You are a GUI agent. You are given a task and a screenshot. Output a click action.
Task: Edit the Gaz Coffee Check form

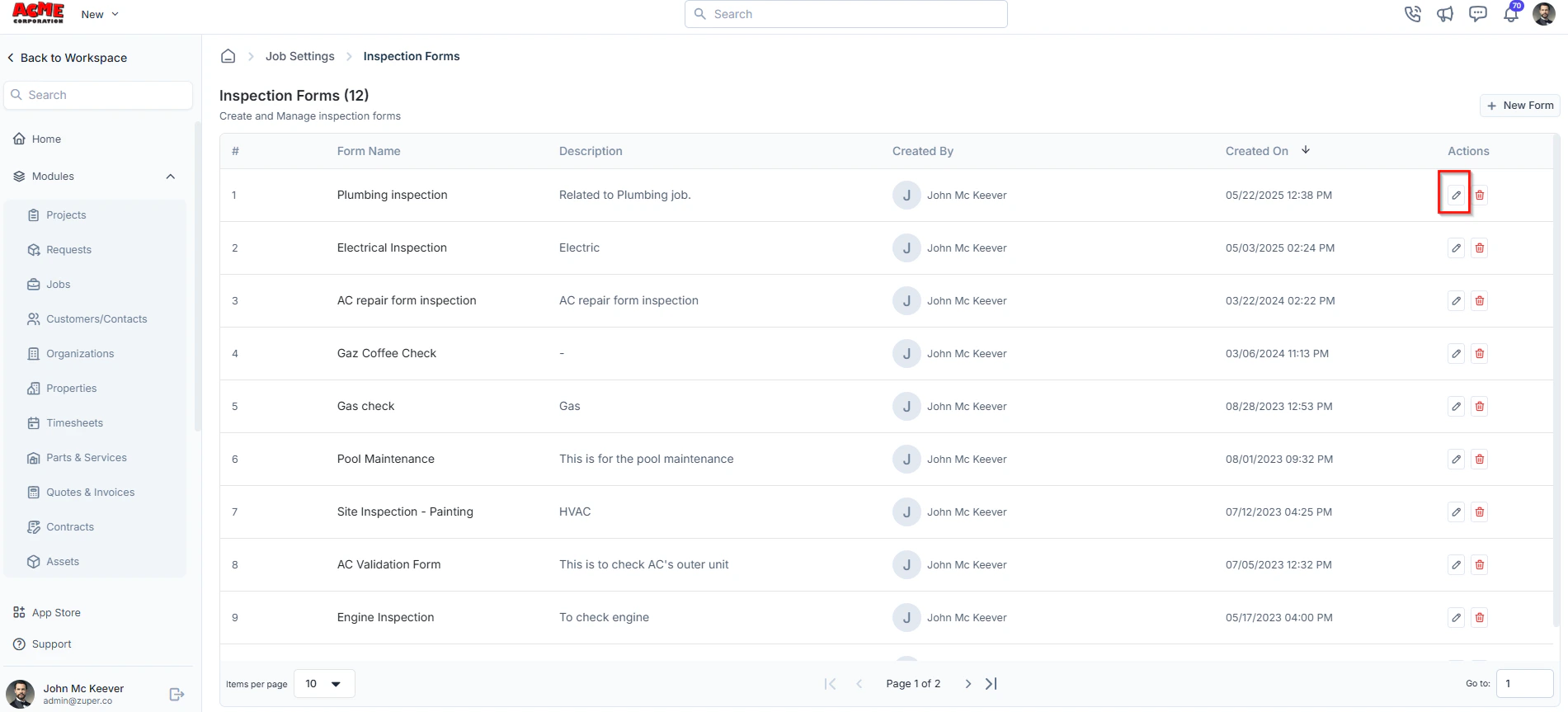[x=1456, y=354]
